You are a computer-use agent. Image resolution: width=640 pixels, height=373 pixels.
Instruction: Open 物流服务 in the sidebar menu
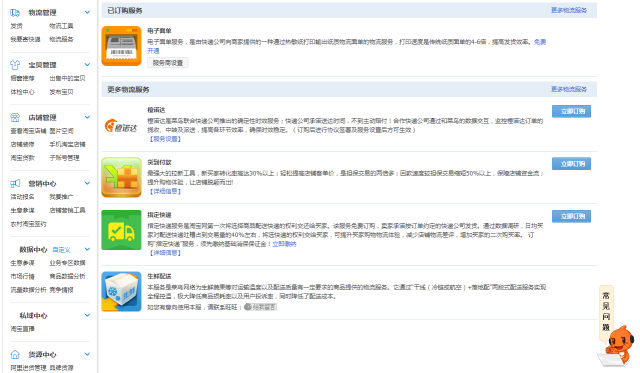tap(61, 39)
